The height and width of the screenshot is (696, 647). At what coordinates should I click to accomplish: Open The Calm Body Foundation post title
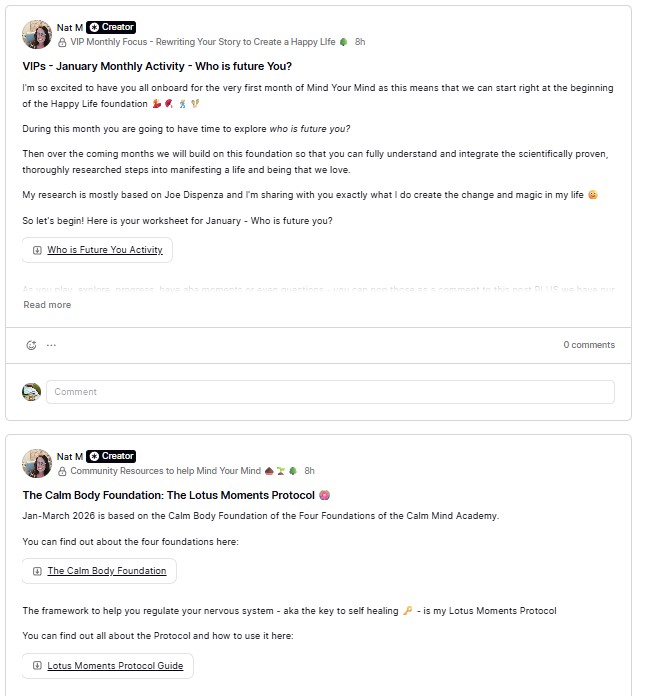(x=169, y=495)
